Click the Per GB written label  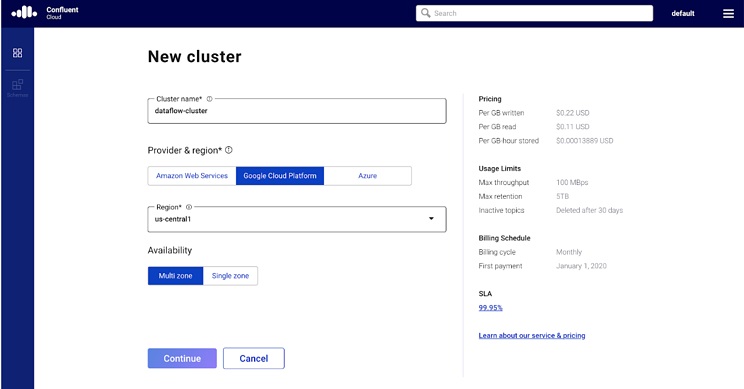coord(502,113)
